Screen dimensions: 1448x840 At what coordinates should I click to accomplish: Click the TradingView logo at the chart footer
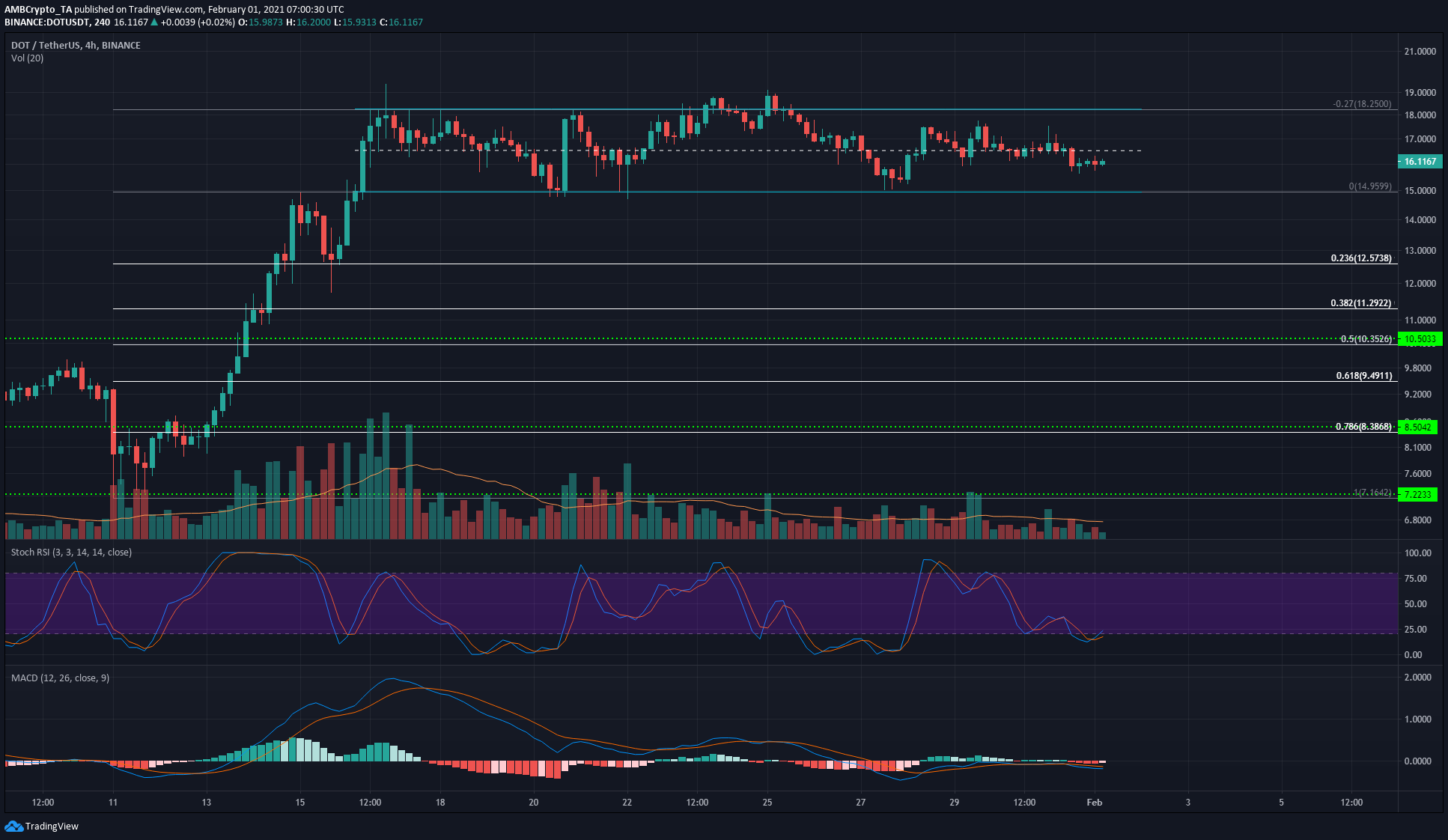point(42,826)
